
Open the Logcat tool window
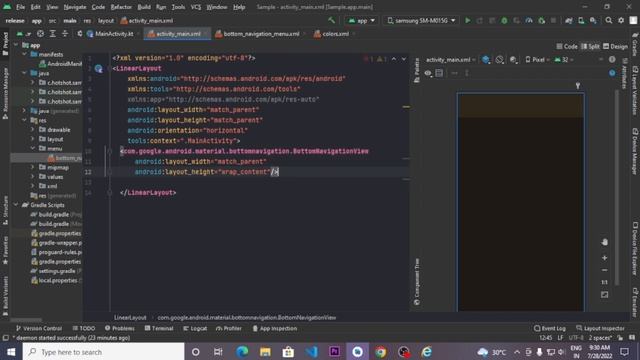[x=195, y=328]
